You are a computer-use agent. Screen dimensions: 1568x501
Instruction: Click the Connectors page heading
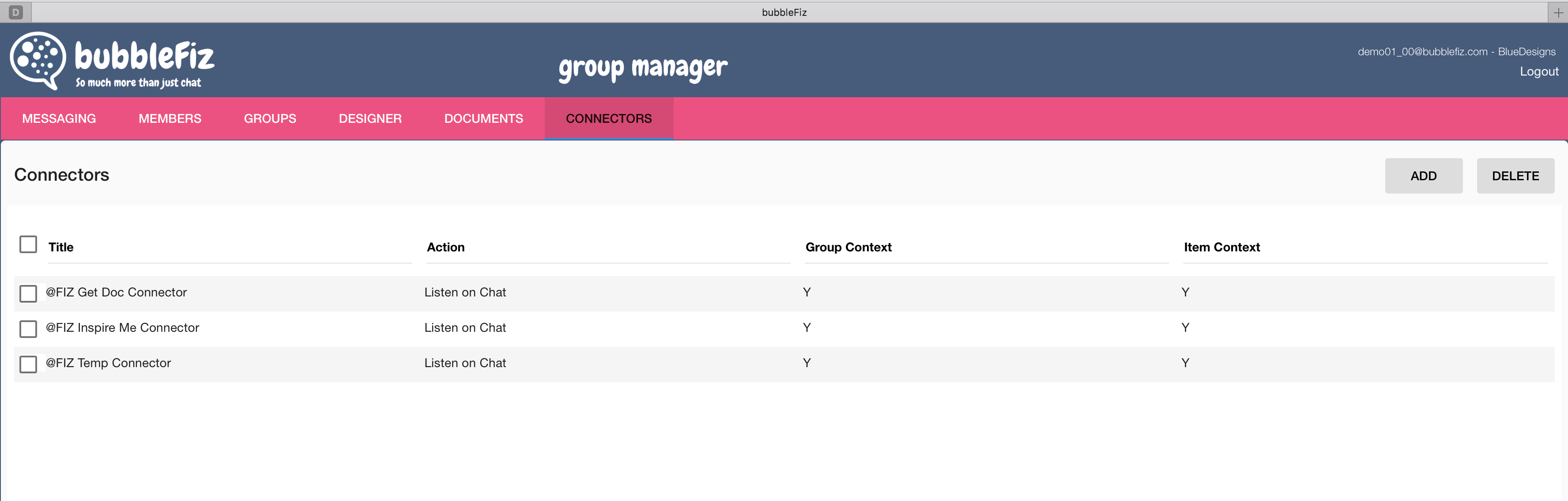click(61, 175)
